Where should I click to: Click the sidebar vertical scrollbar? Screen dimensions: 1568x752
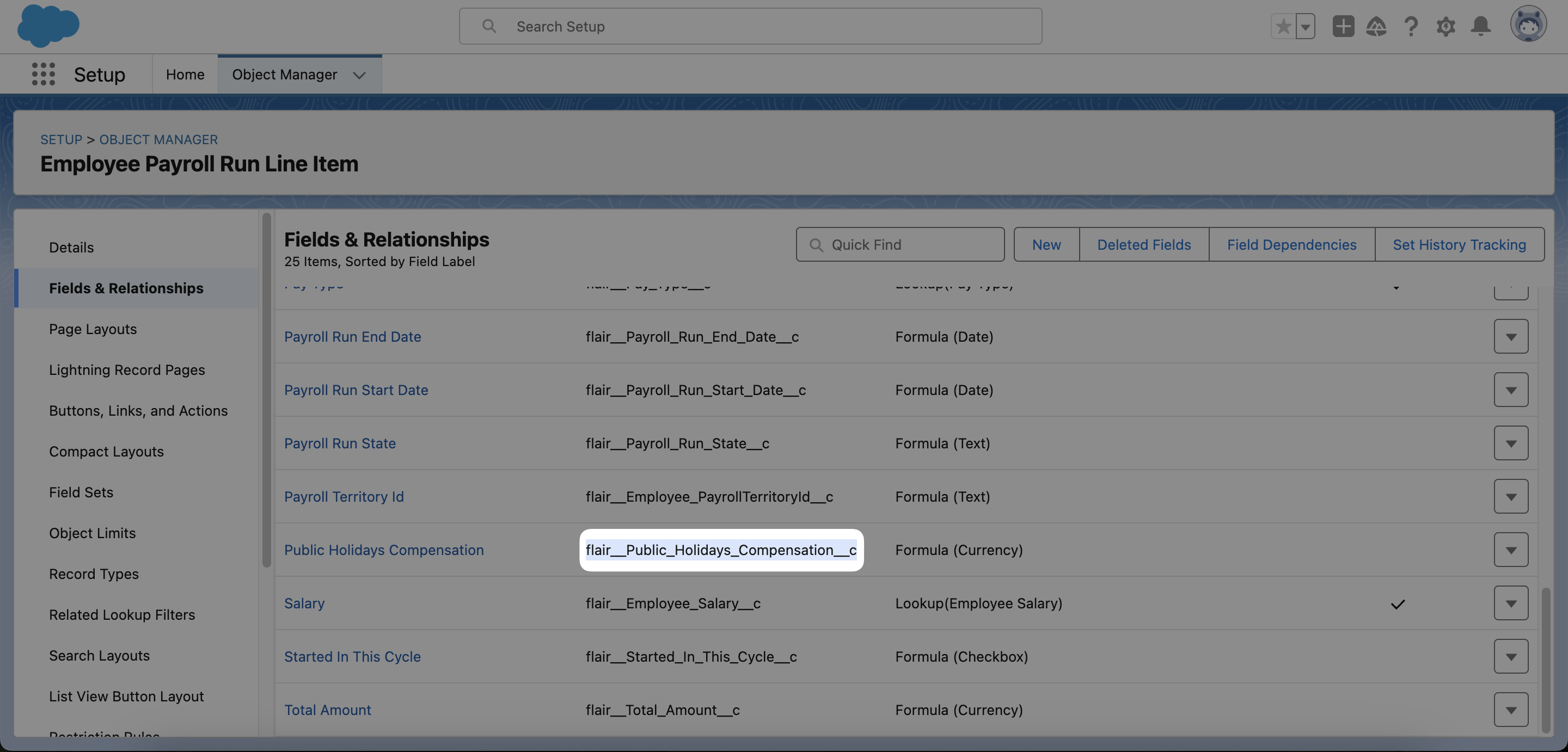click(266, 390)
